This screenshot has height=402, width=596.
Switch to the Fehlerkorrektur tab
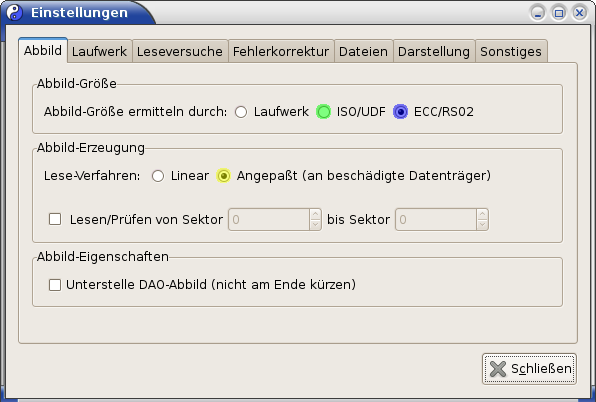pos(281,51)
